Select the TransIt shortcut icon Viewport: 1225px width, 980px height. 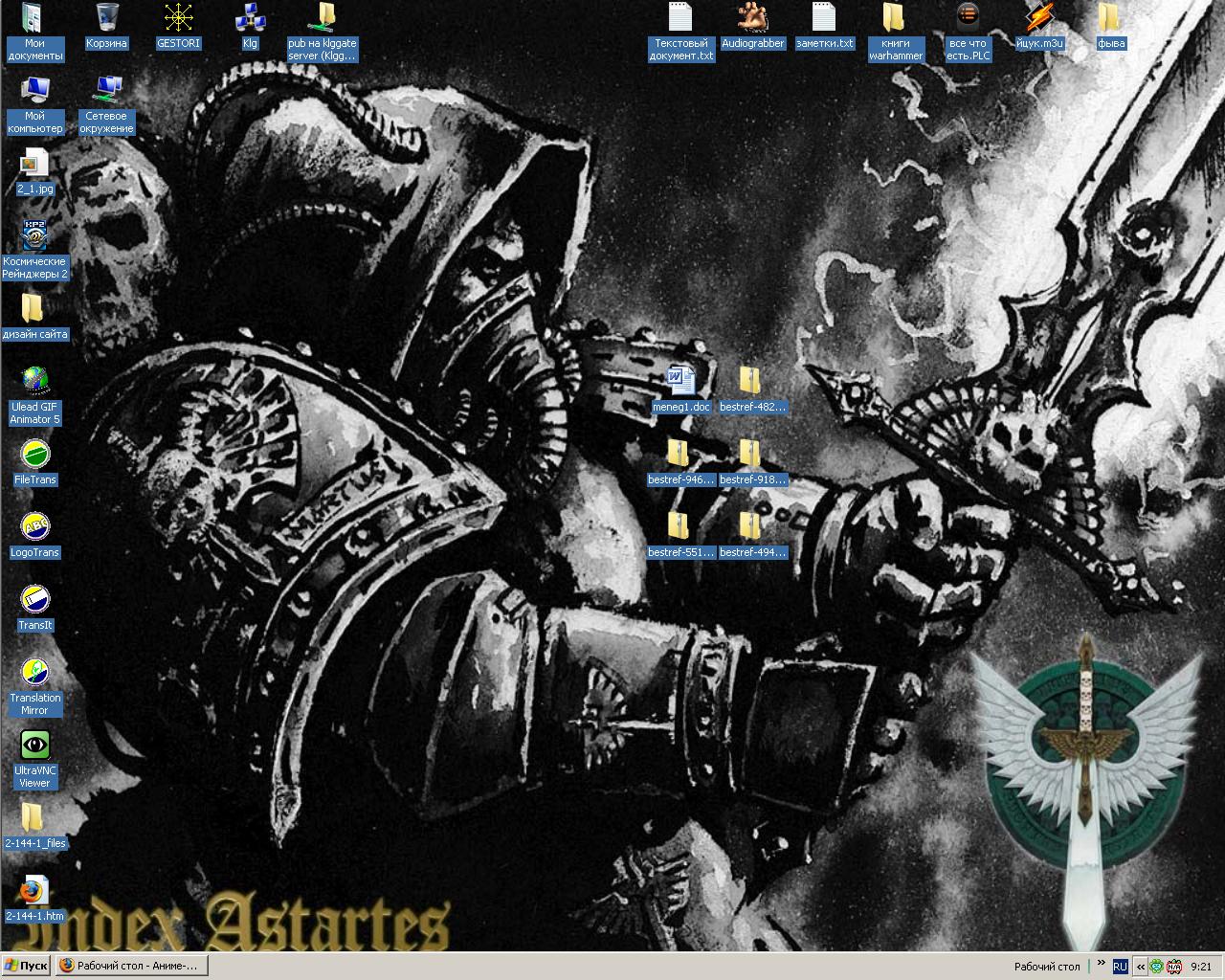(34, 609)
